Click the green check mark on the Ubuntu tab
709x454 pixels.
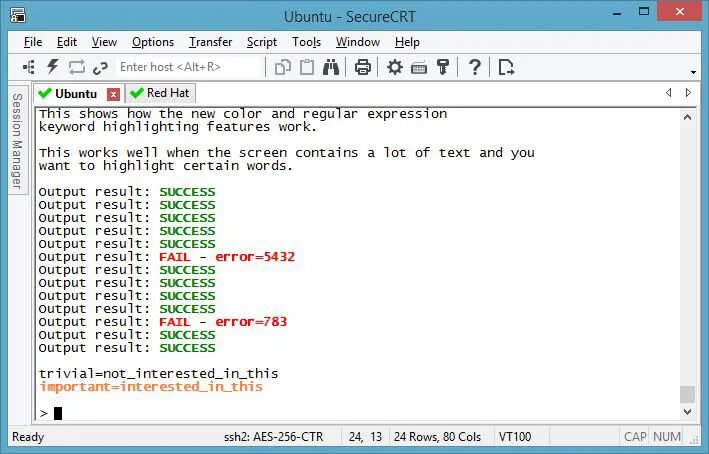click(x=45, y=93)
